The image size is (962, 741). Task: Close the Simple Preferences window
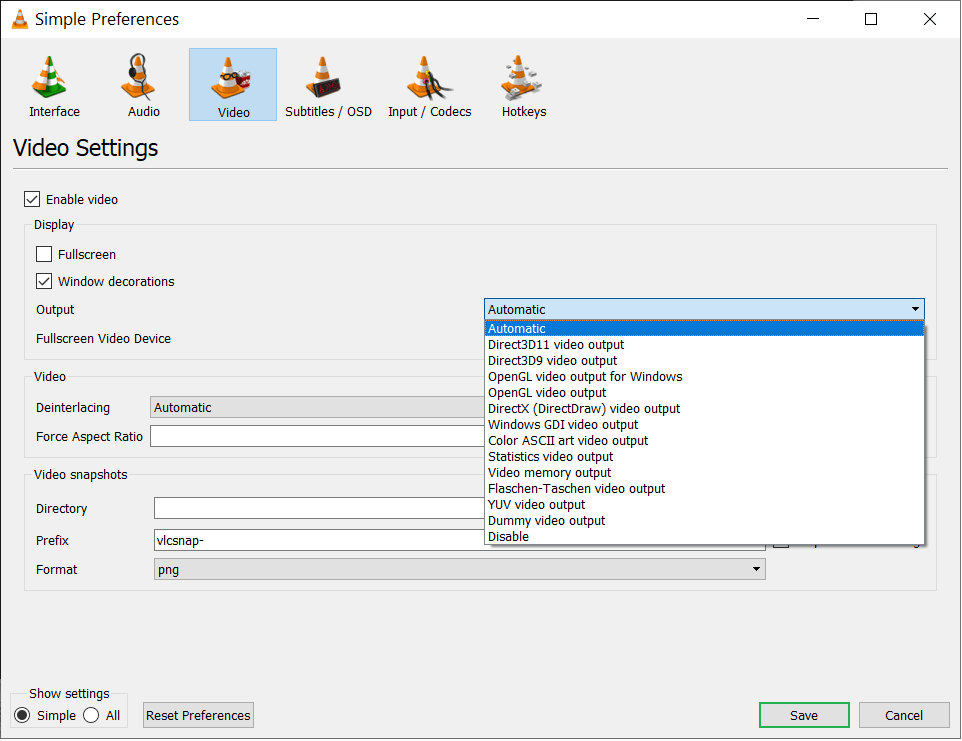[929, 19]
